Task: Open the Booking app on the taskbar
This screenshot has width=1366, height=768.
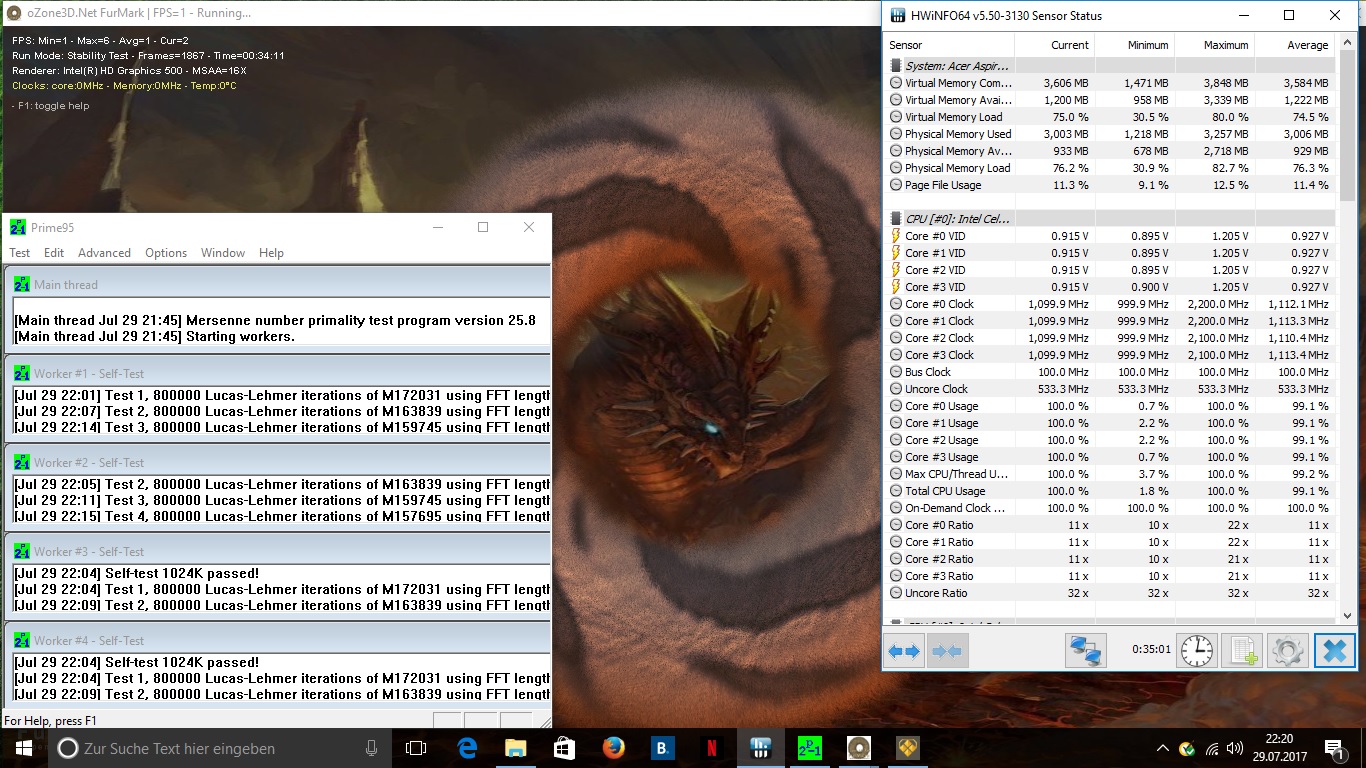Action: 662,748
